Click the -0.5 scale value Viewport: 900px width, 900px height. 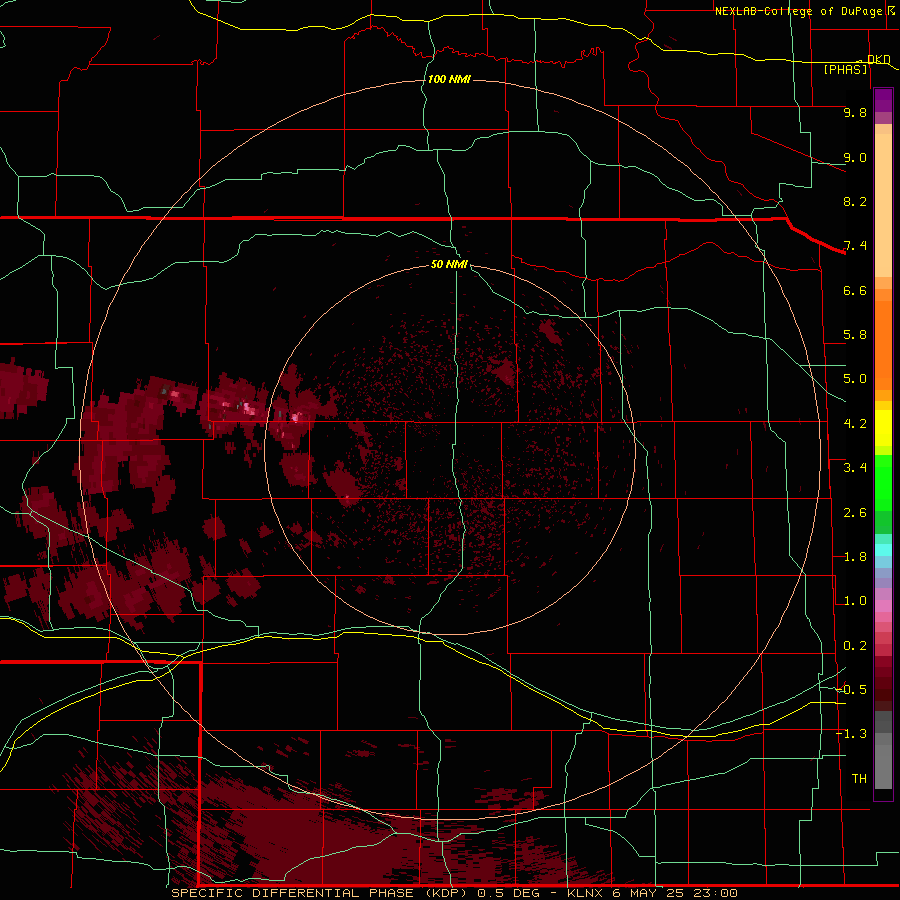click(x=852, y=690)
